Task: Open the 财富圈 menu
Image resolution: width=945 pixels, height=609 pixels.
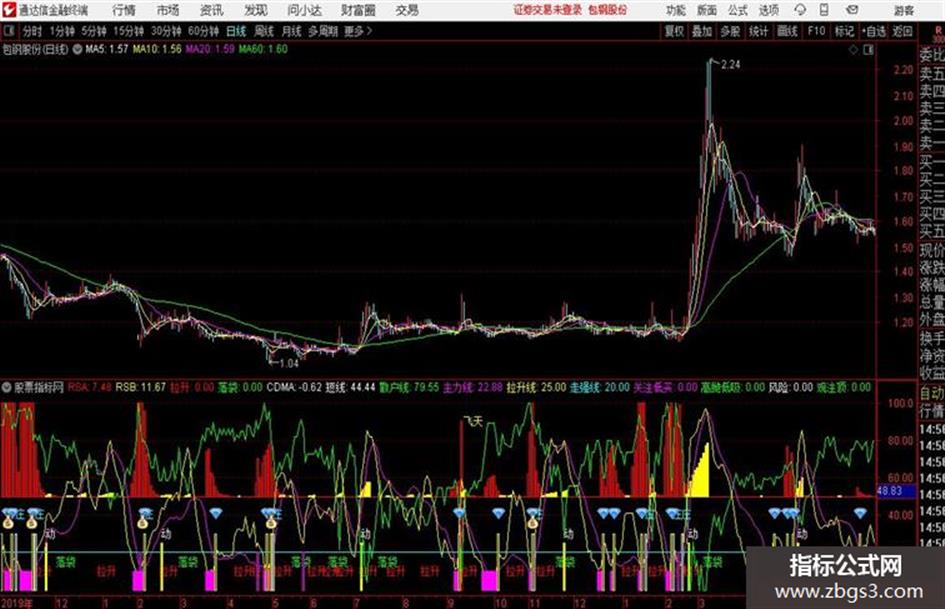Action: (x=358, y=10)
